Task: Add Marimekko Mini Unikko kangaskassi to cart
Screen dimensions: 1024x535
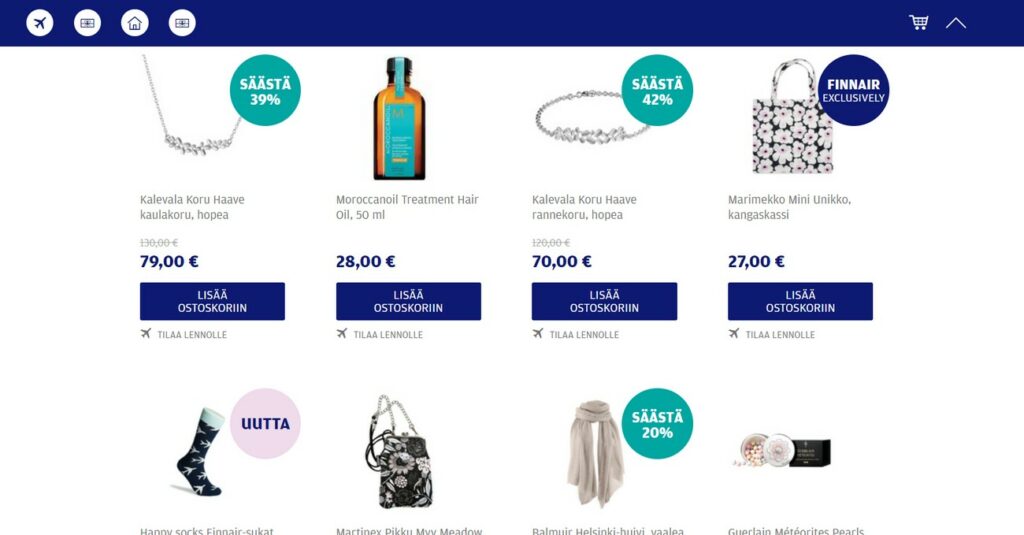Action: pos(800,301)
